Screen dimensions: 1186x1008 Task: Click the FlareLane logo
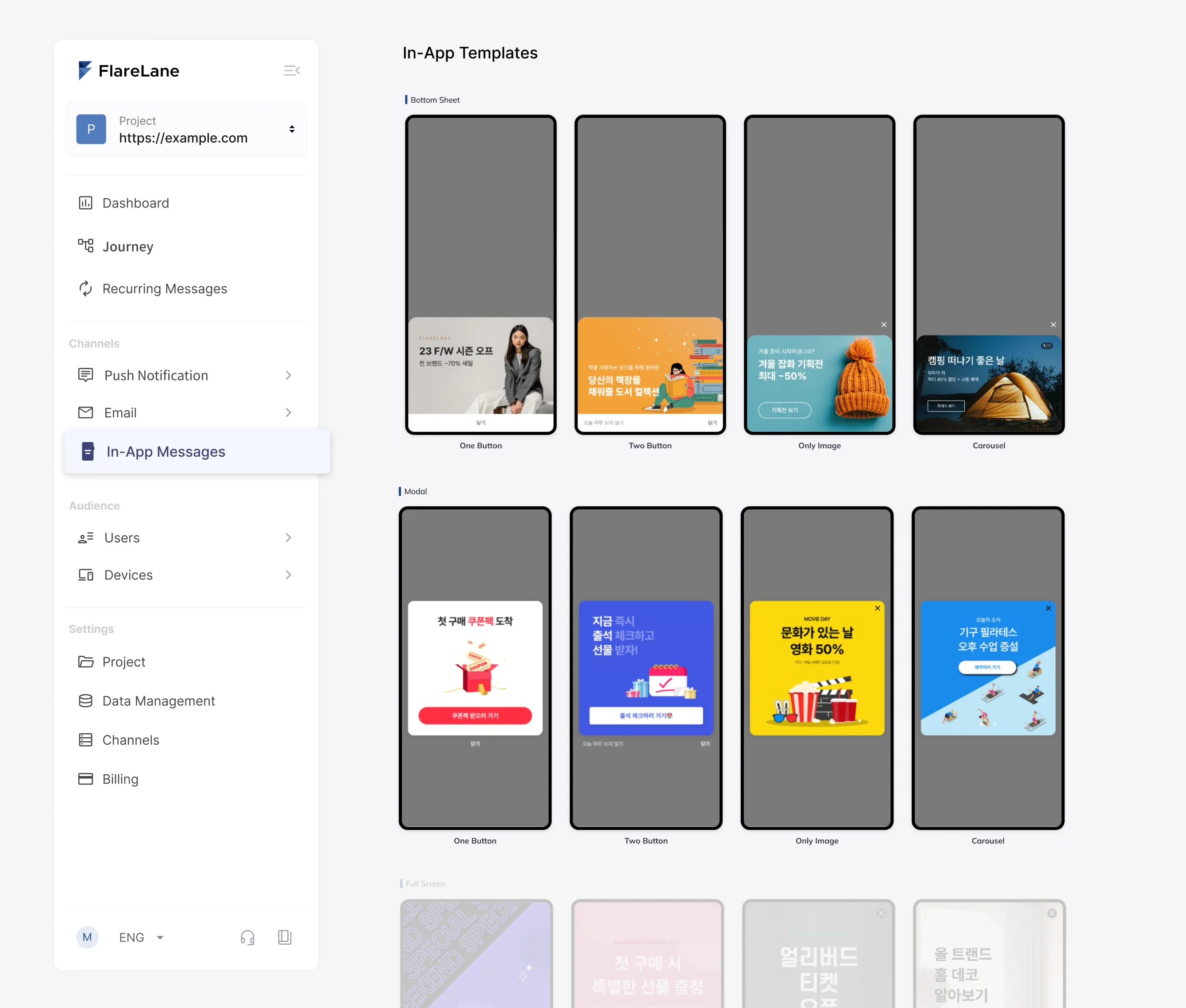(x=129, y=71)
